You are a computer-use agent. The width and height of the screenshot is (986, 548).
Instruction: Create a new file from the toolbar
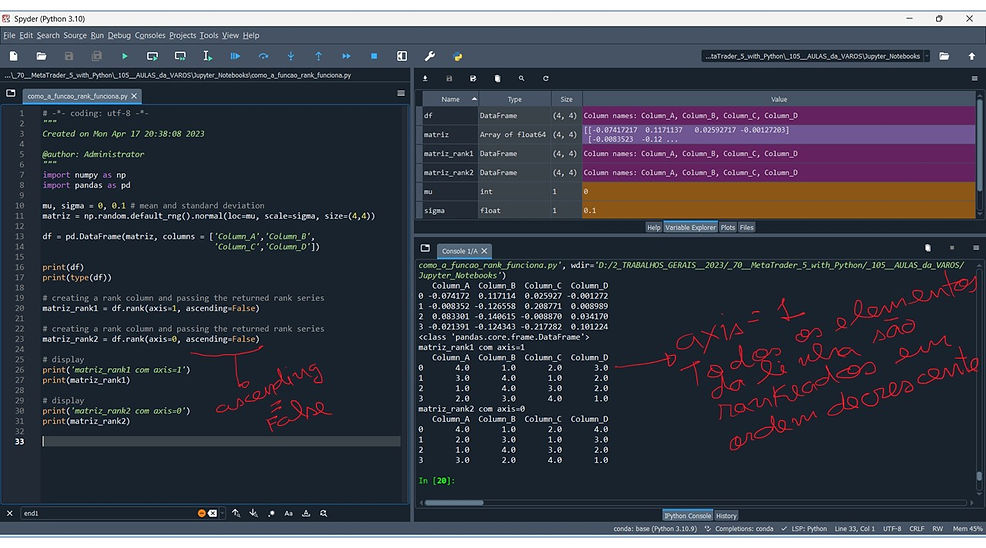pos(13,56)
